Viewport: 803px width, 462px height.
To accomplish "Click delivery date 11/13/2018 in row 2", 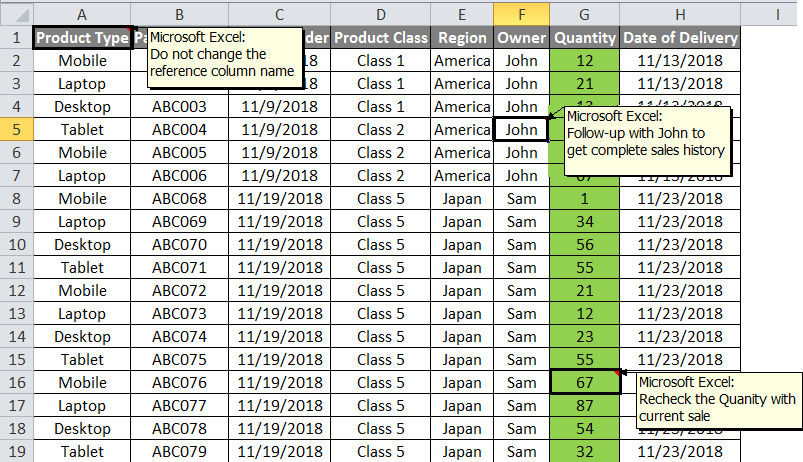I will click(680, 60).
